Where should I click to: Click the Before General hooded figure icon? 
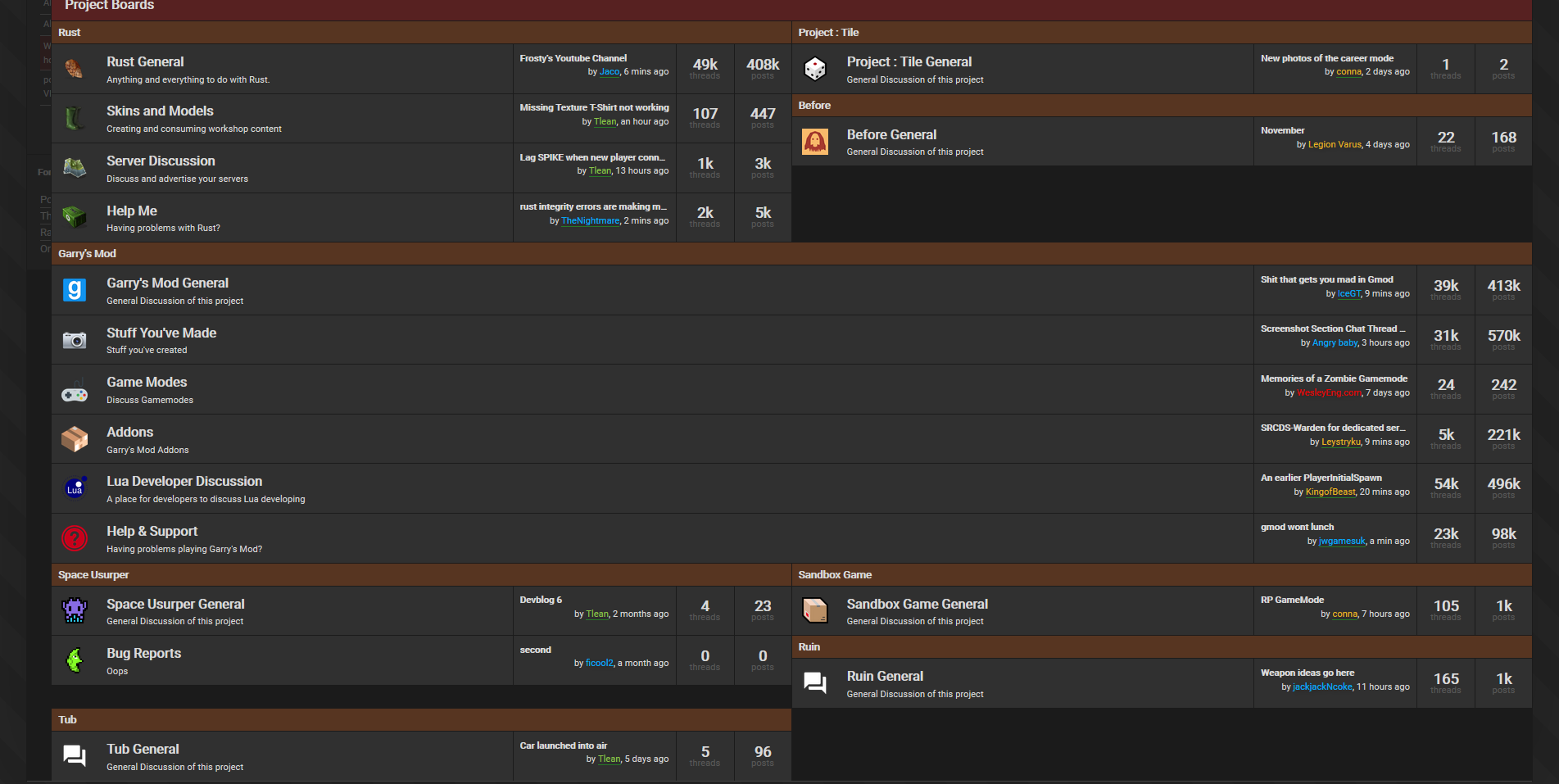click(x=815, y=142)
